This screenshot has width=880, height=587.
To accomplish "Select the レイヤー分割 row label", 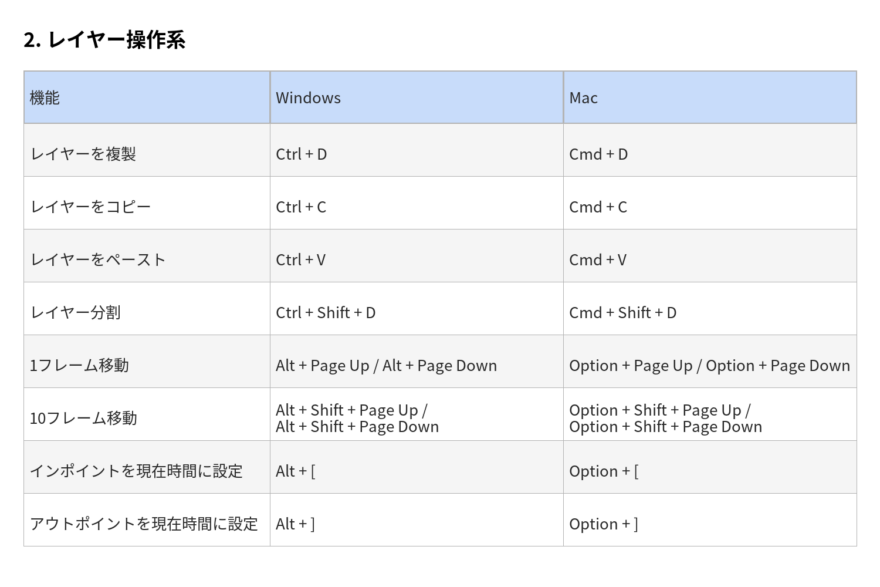I will point(76,313).
